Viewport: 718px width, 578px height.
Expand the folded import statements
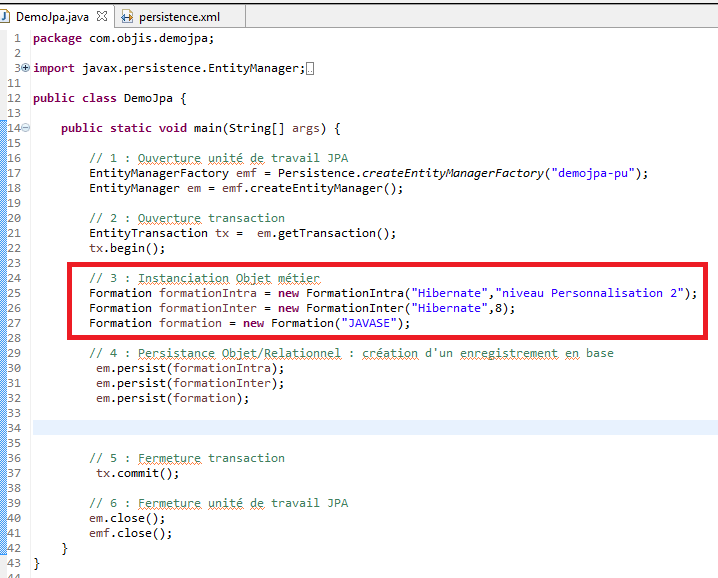click(25, 68)
